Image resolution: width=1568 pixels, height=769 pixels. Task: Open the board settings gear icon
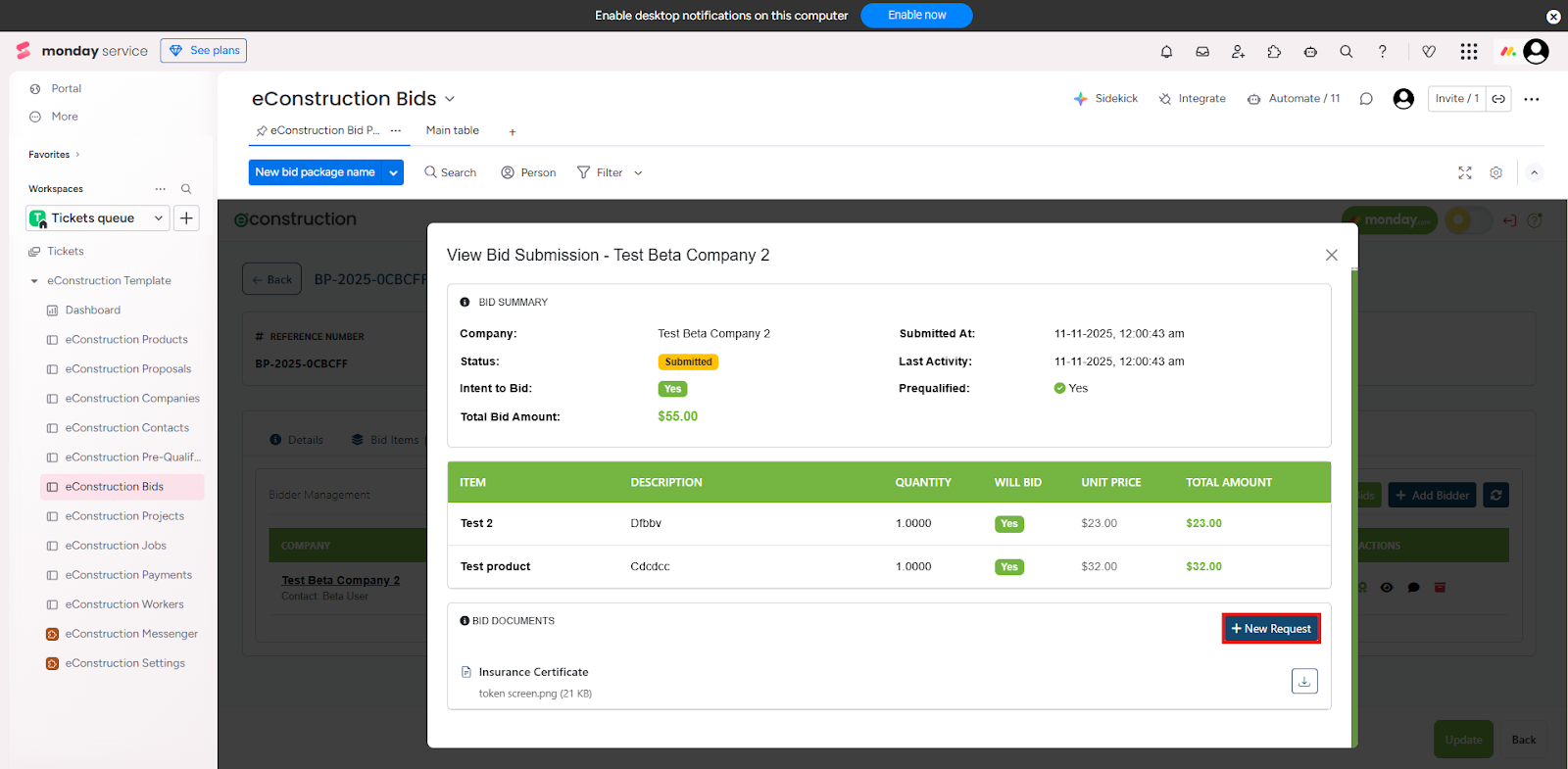tap(1495, 172)
